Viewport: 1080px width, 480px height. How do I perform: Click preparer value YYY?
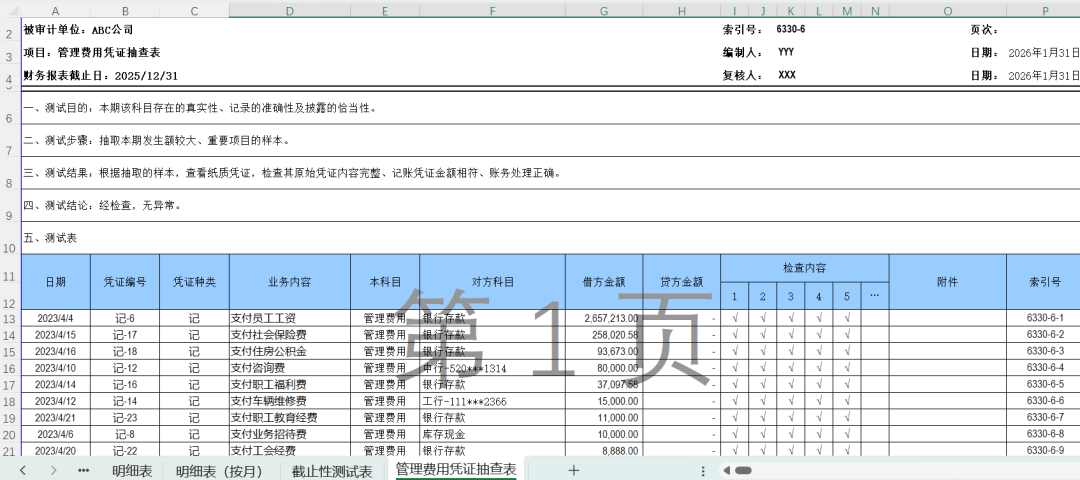786,52
